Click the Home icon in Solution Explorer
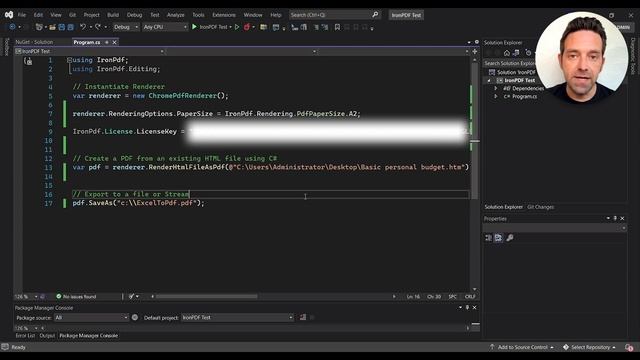The height and width of the screenshot is (360, 640). click(x=507, y=53)
